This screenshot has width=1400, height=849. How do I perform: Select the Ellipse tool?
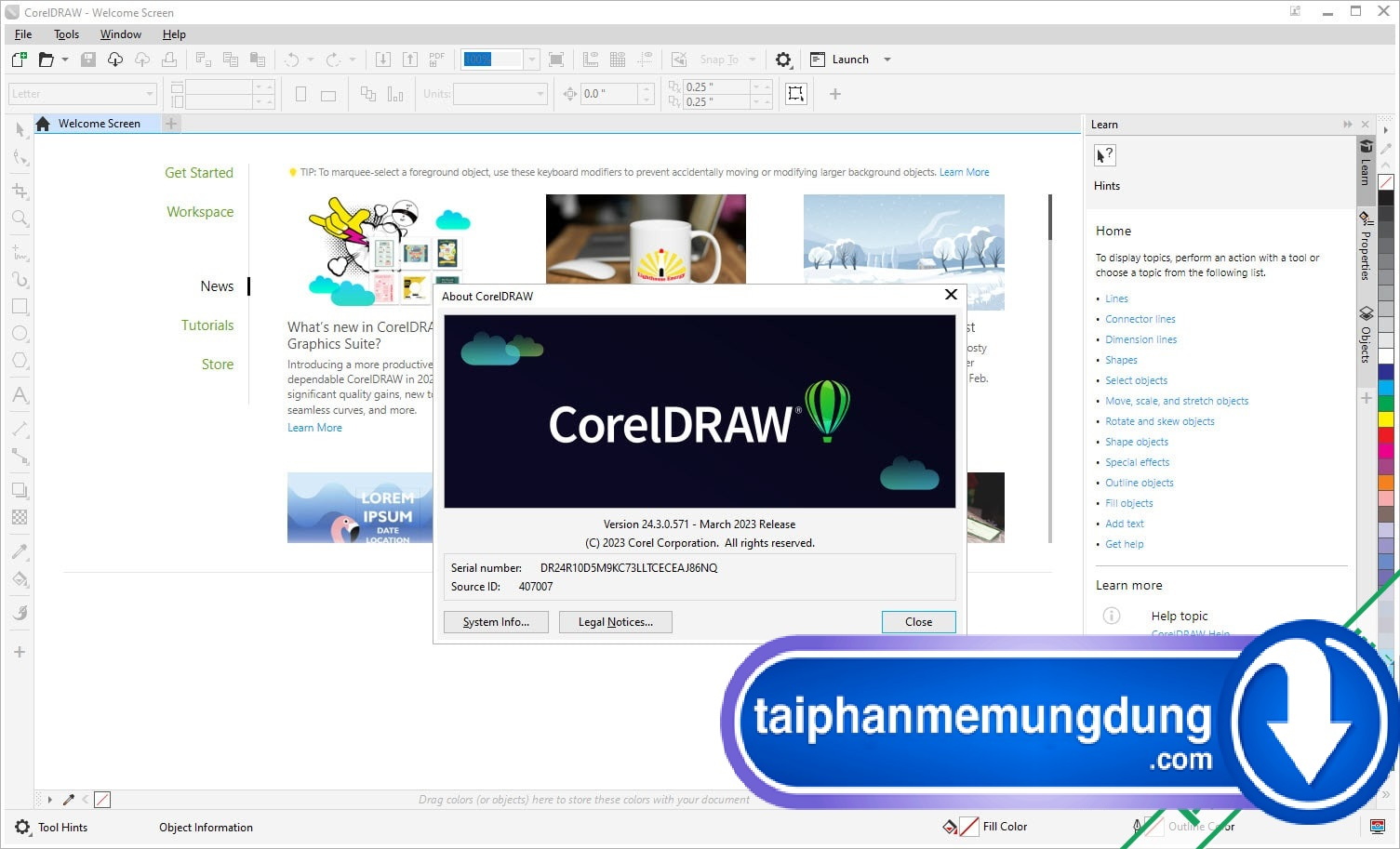(x=20, y=333)
